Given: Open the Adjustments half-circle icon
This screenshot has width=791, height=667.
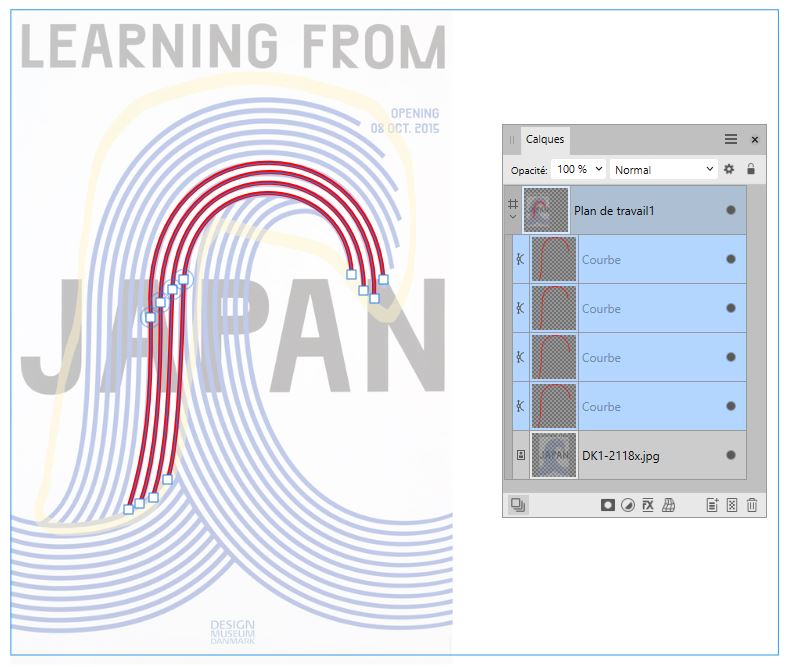Looking at the screenshot, I should [628, 505].
